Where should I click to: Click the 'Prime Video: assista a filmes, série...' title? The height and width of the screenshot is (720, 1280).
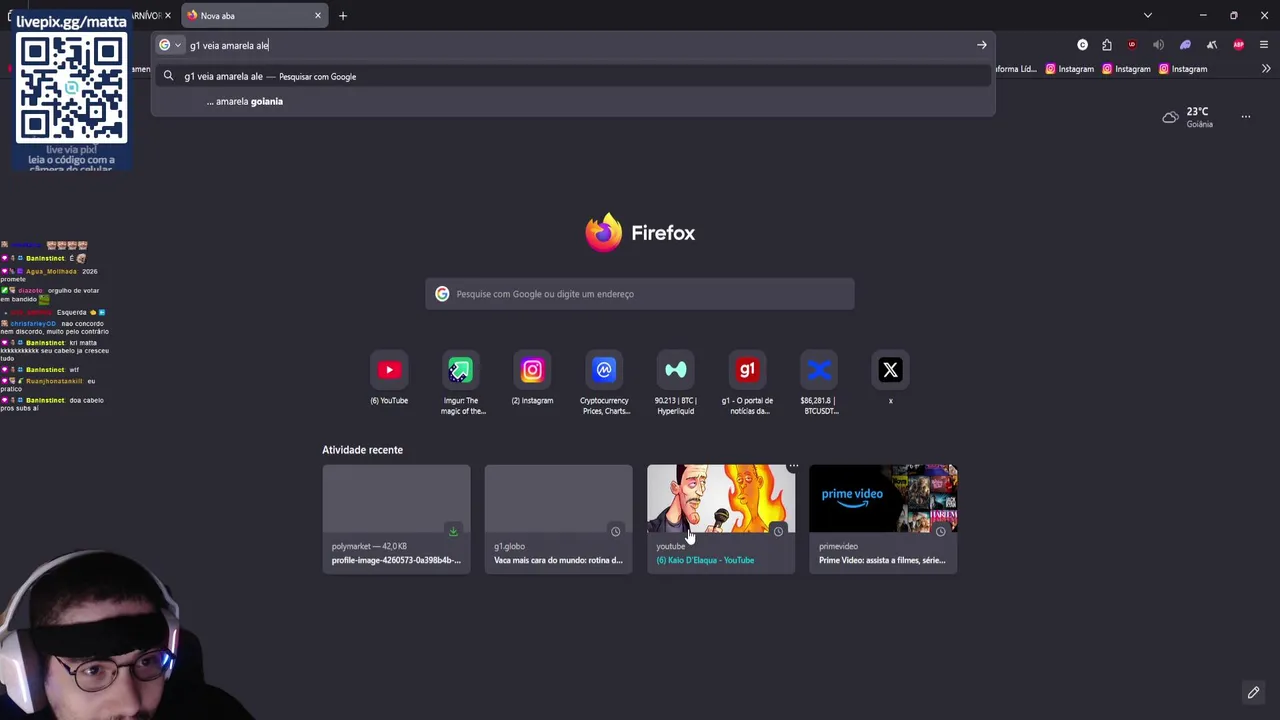pyautogui.click(x=882, y=560)
